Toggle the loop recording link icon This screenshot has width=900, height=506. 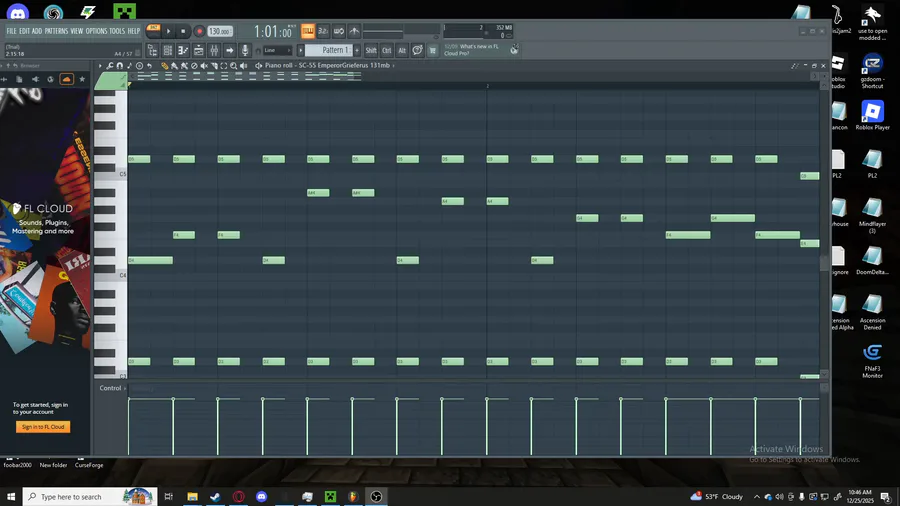click(339, 31)
